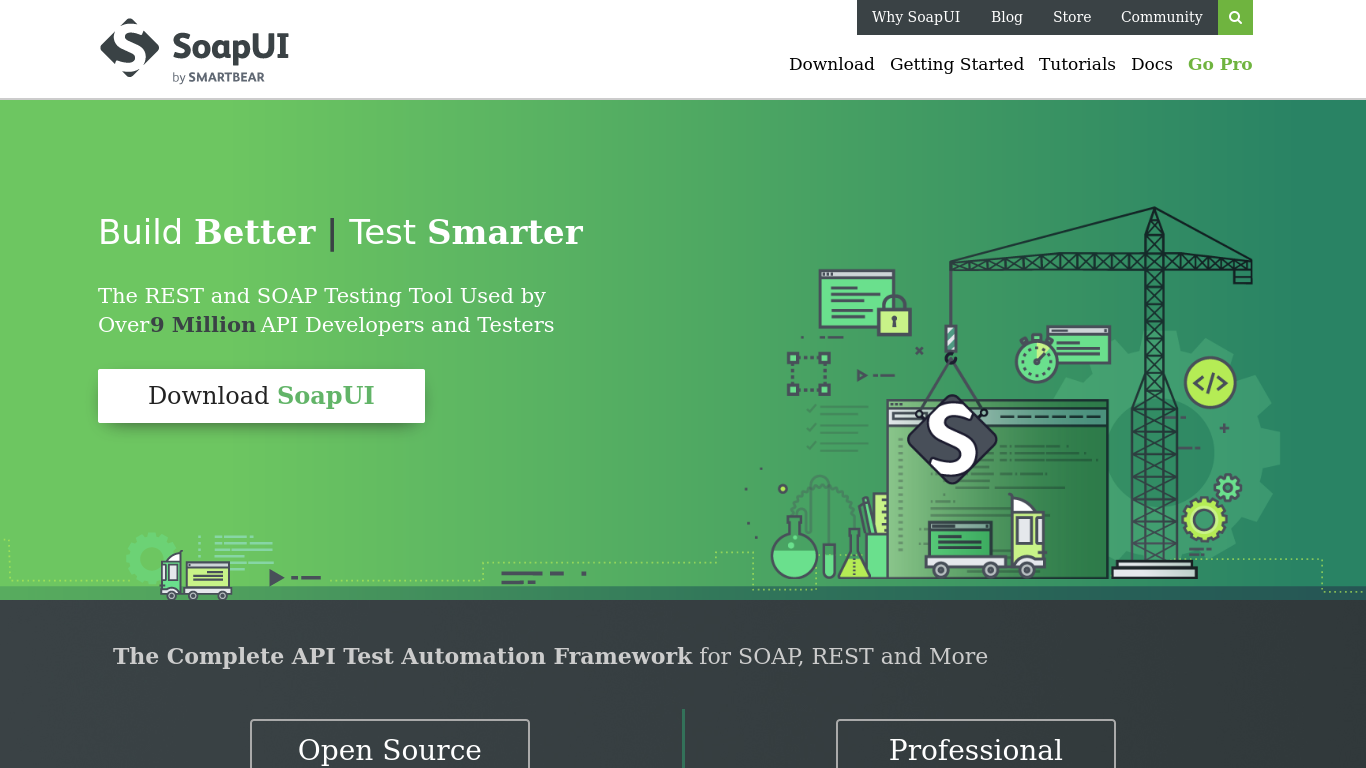
Task: Open the Why SoapUI menu item
Action: (916, 17)
